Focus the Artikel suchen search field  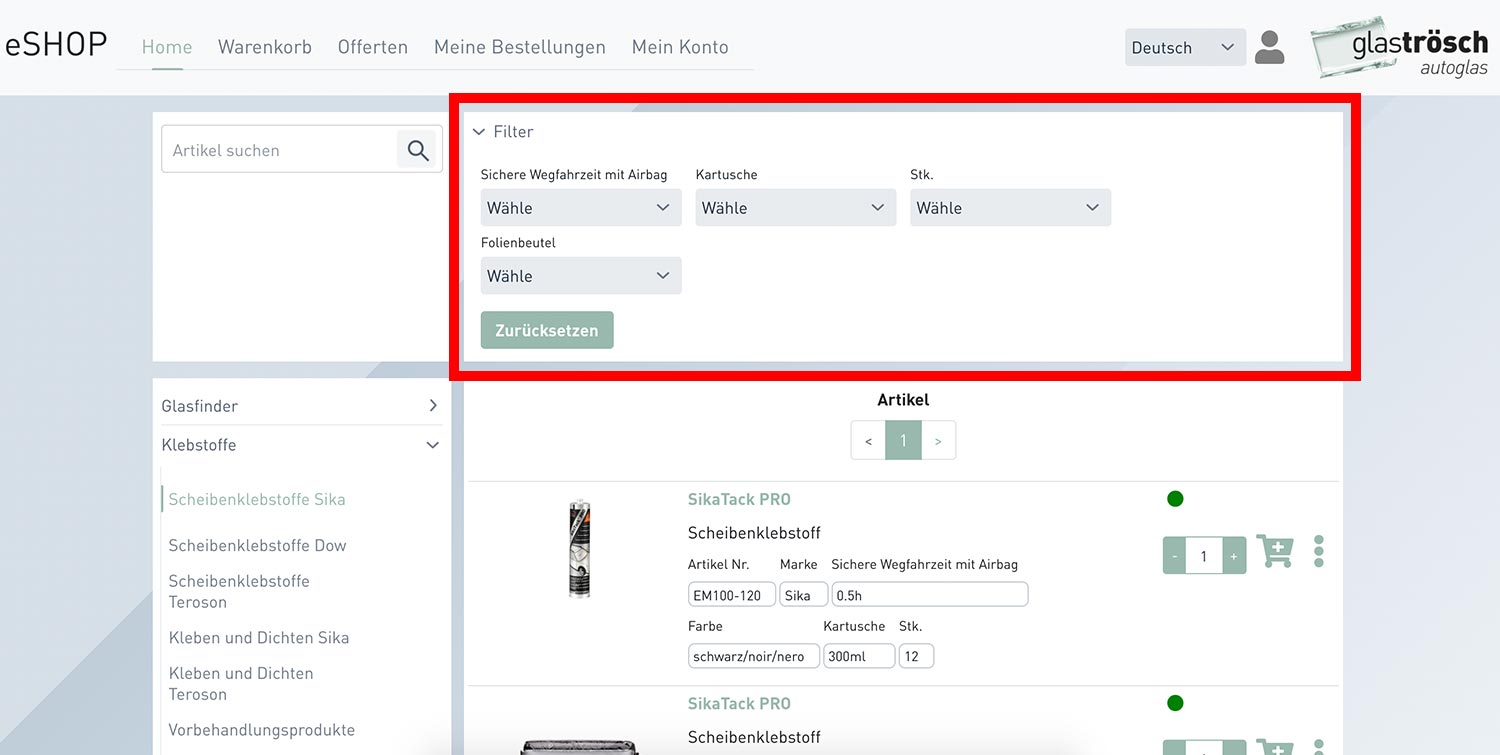click(x=280, y=151)
